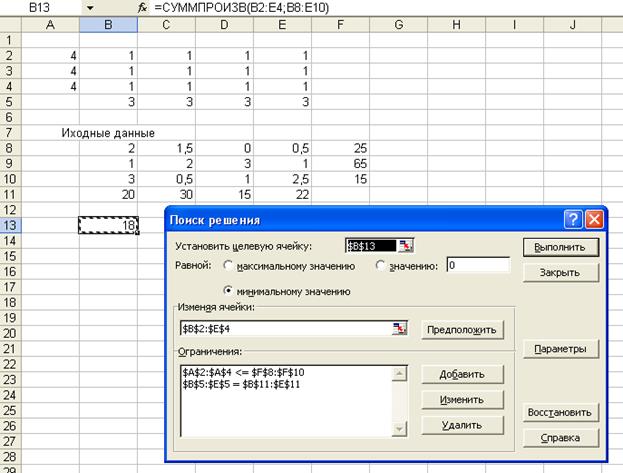This screenshot has width=623, height=473.
Task: Select constraint $B$5:$E$5 = $B$11:$E$11
Action: 241,384
